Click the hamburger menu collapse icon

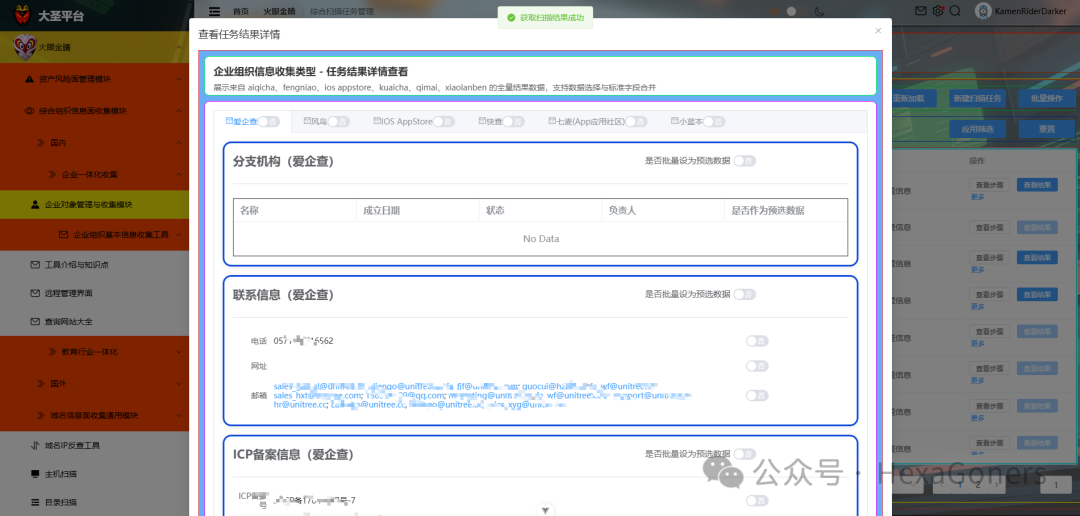215,11
